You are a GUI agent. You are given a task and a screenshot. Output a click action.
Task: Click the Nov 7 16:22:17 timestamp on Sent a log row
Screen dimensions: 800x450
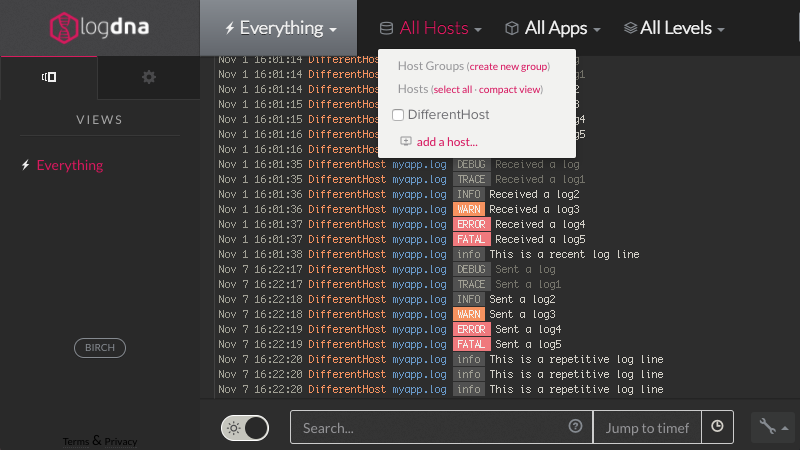click(260, 269)
